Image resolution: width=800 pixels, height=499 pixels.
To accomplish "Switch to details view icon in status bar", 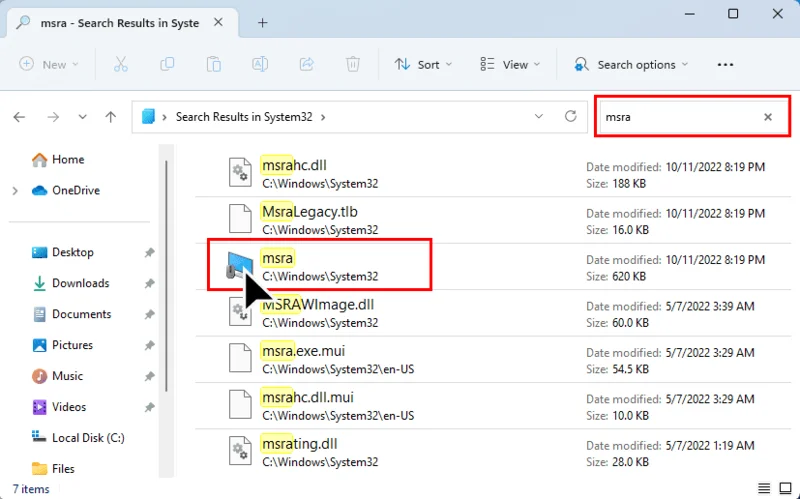I will [764, 488].
